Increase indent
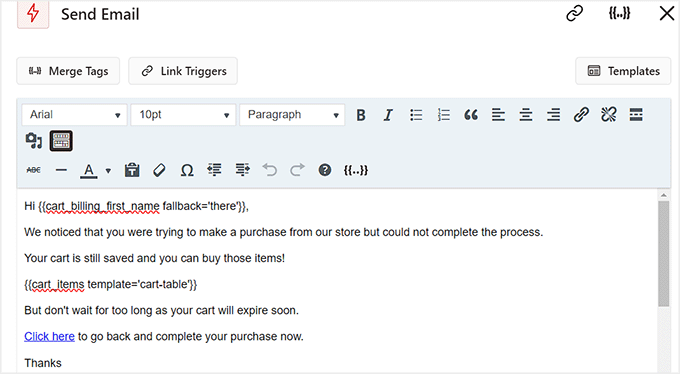This screenshot has height=374, width=680. [x=242, y=170]
